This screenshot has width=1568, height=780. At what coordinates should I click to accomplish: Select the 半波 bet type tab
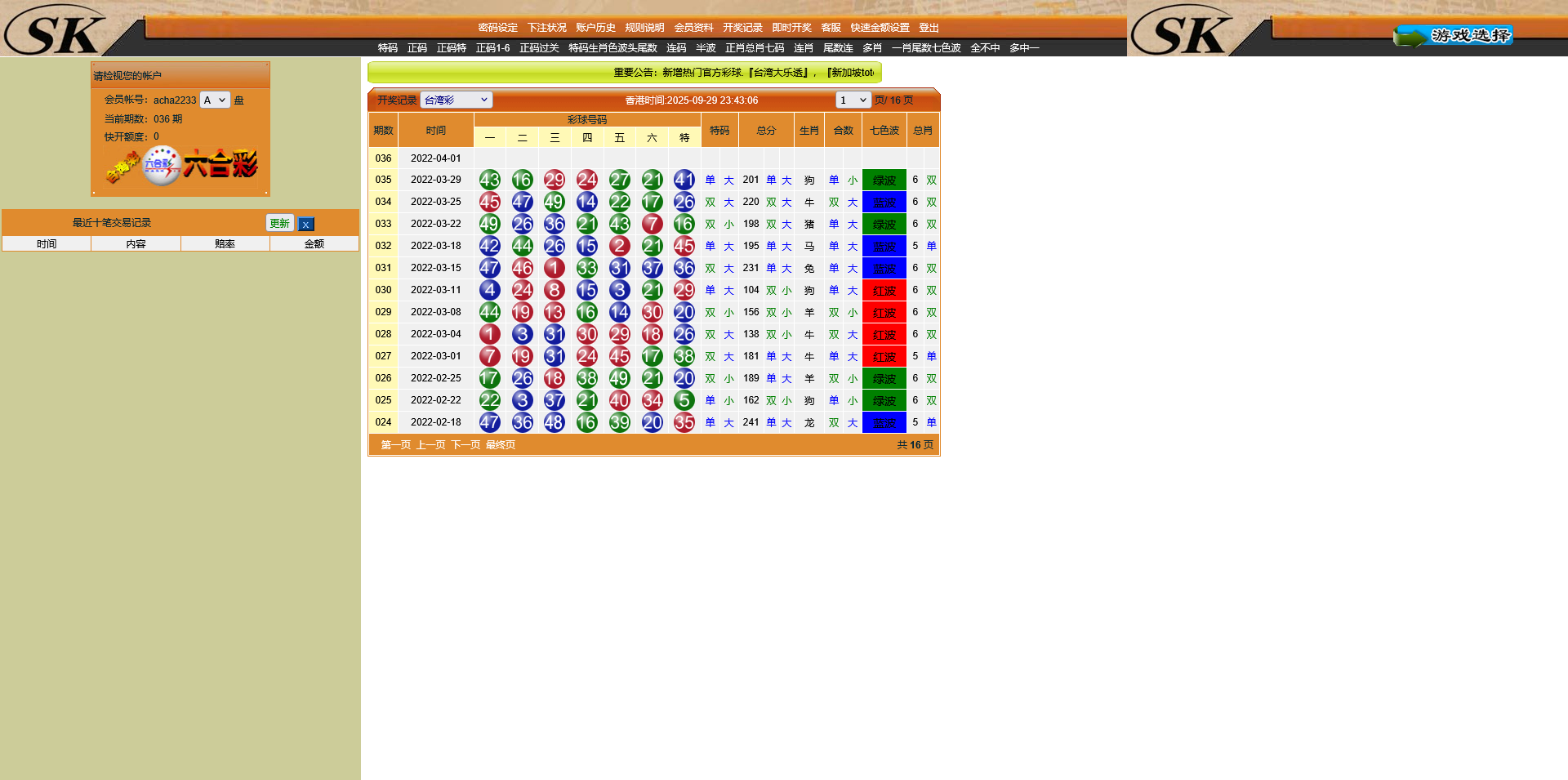706,48
